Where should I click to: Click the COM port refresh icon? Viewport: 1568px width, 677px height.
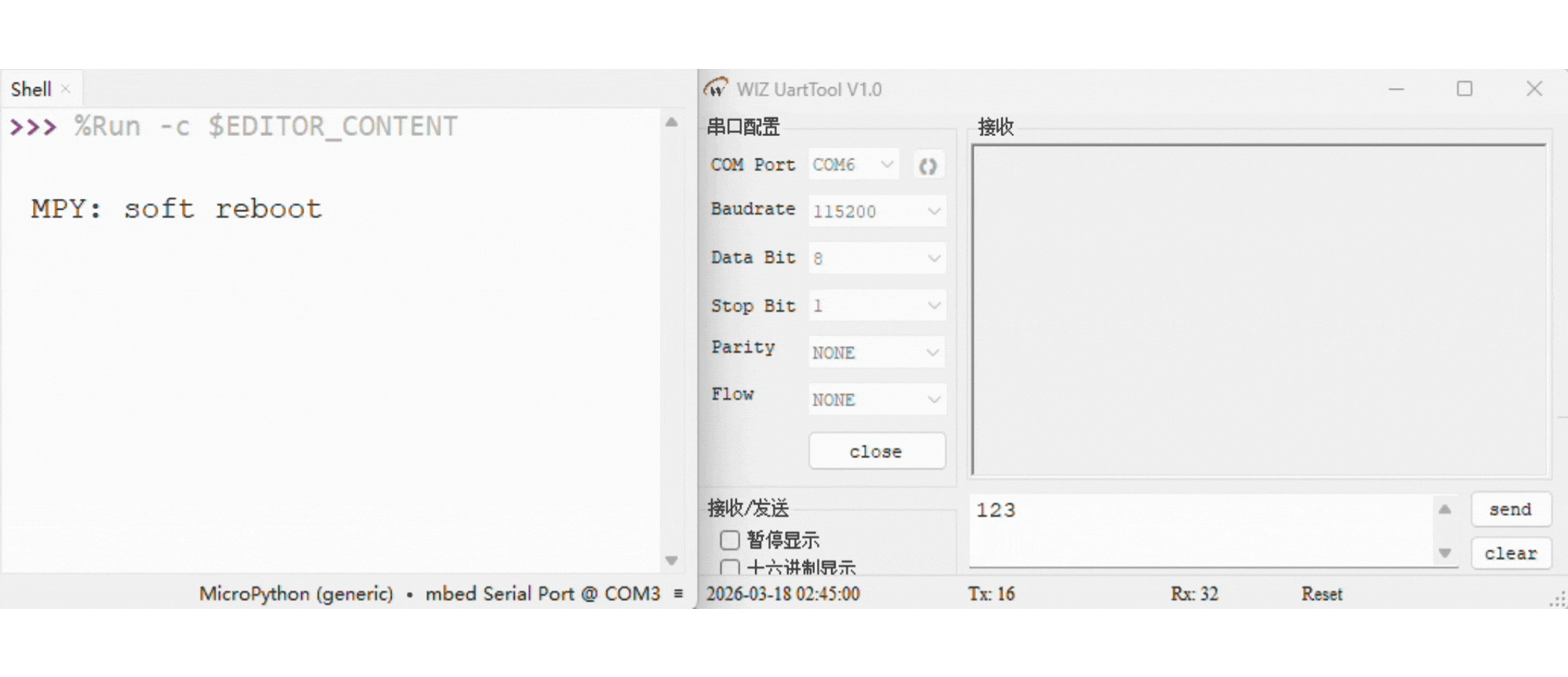[x=928, y=165]
